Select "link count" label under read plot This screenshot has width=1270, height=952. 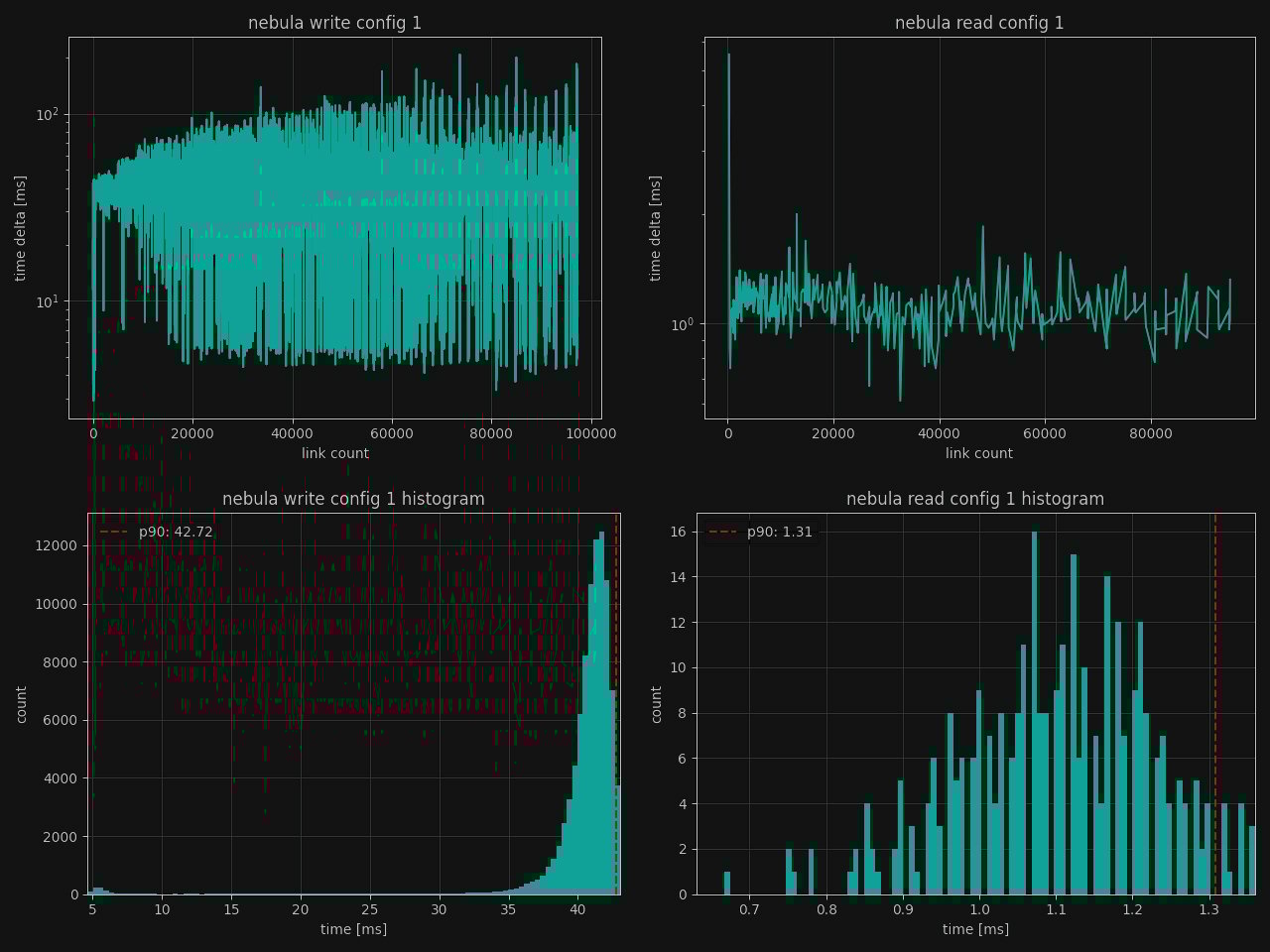tap(979, 453)
